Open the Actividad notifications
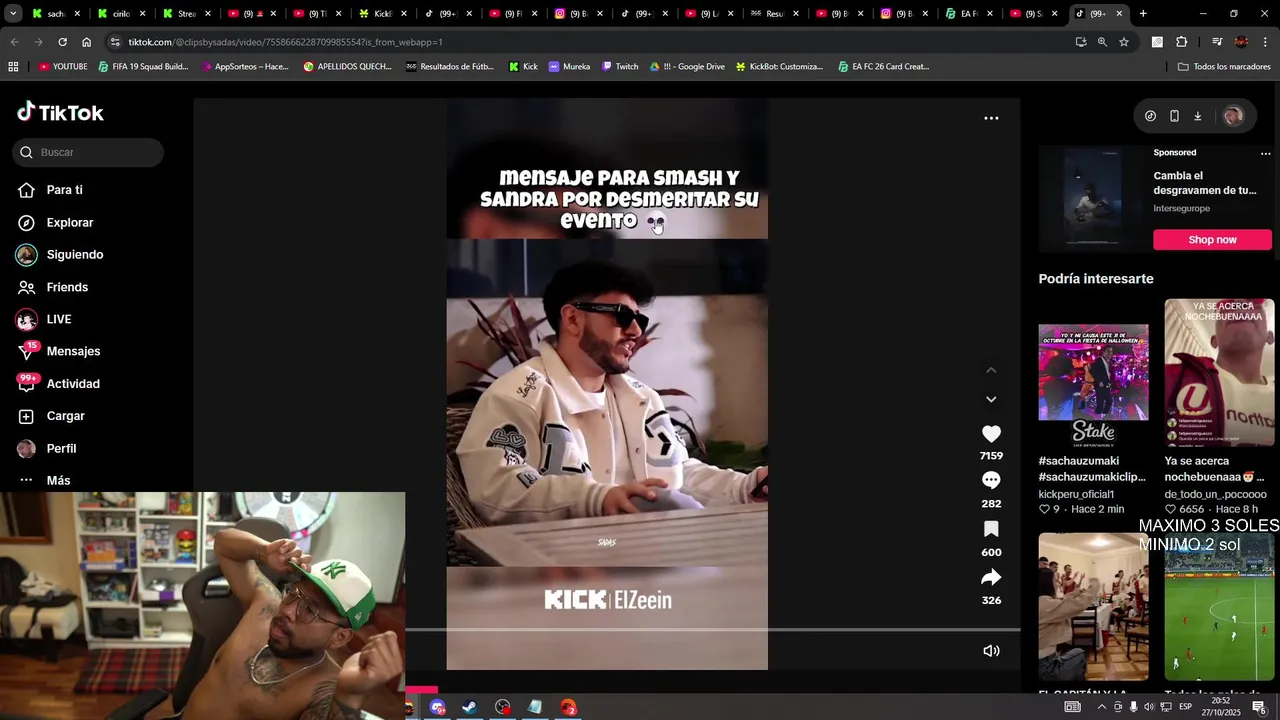1280x720 pixels. click(73, 384)
